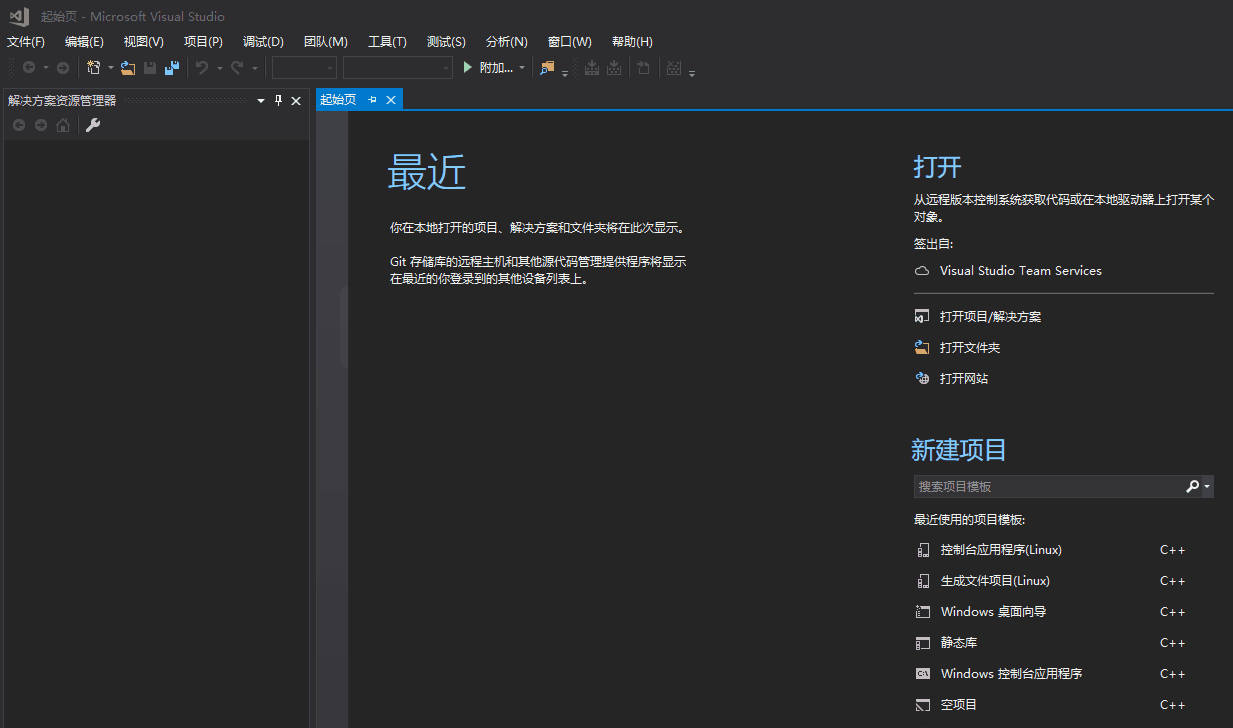Expand the Undo history dropdown arrow

click(218, 68)
